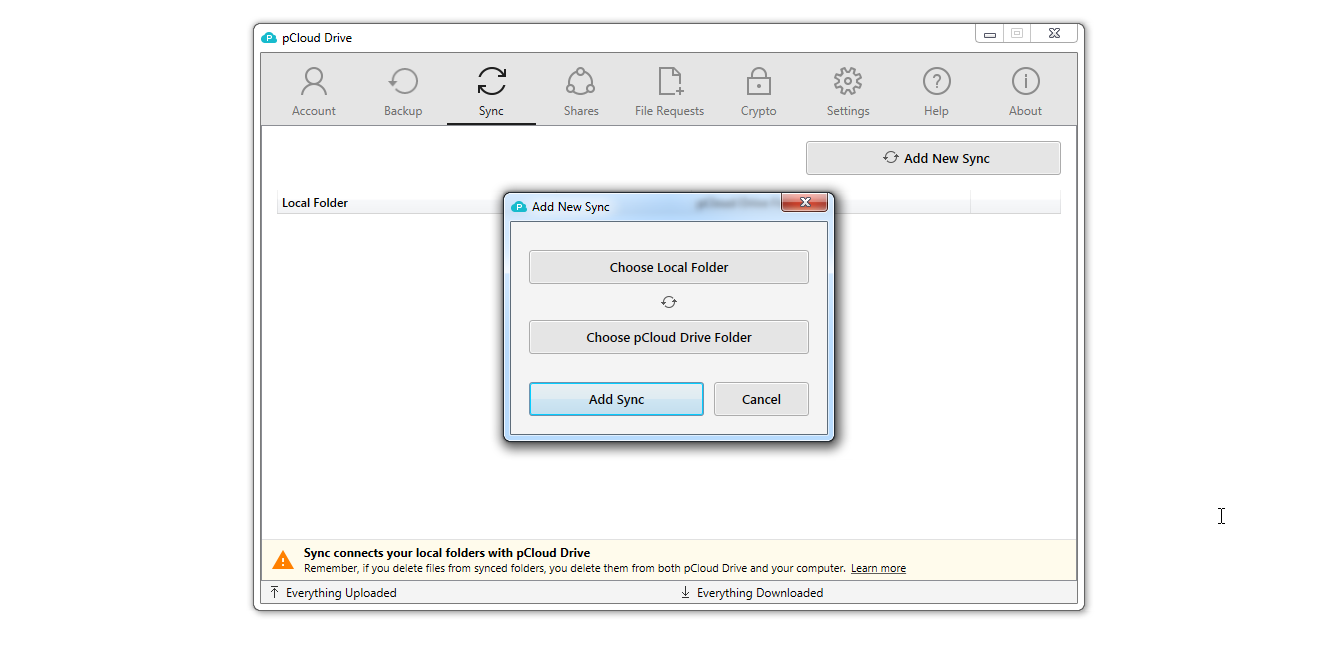Click the pCloud logo in main title bar

click(x=268, y=38)
